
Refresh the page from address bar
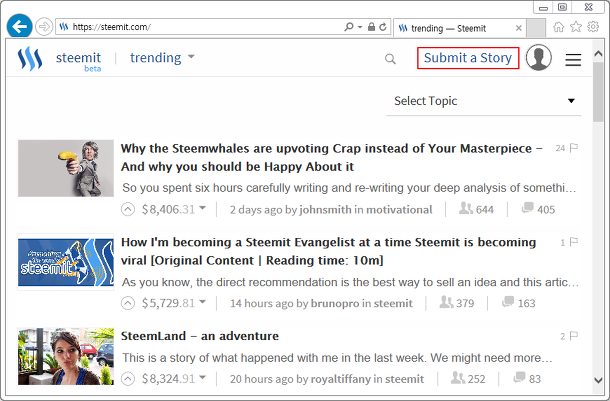(383, 26)
